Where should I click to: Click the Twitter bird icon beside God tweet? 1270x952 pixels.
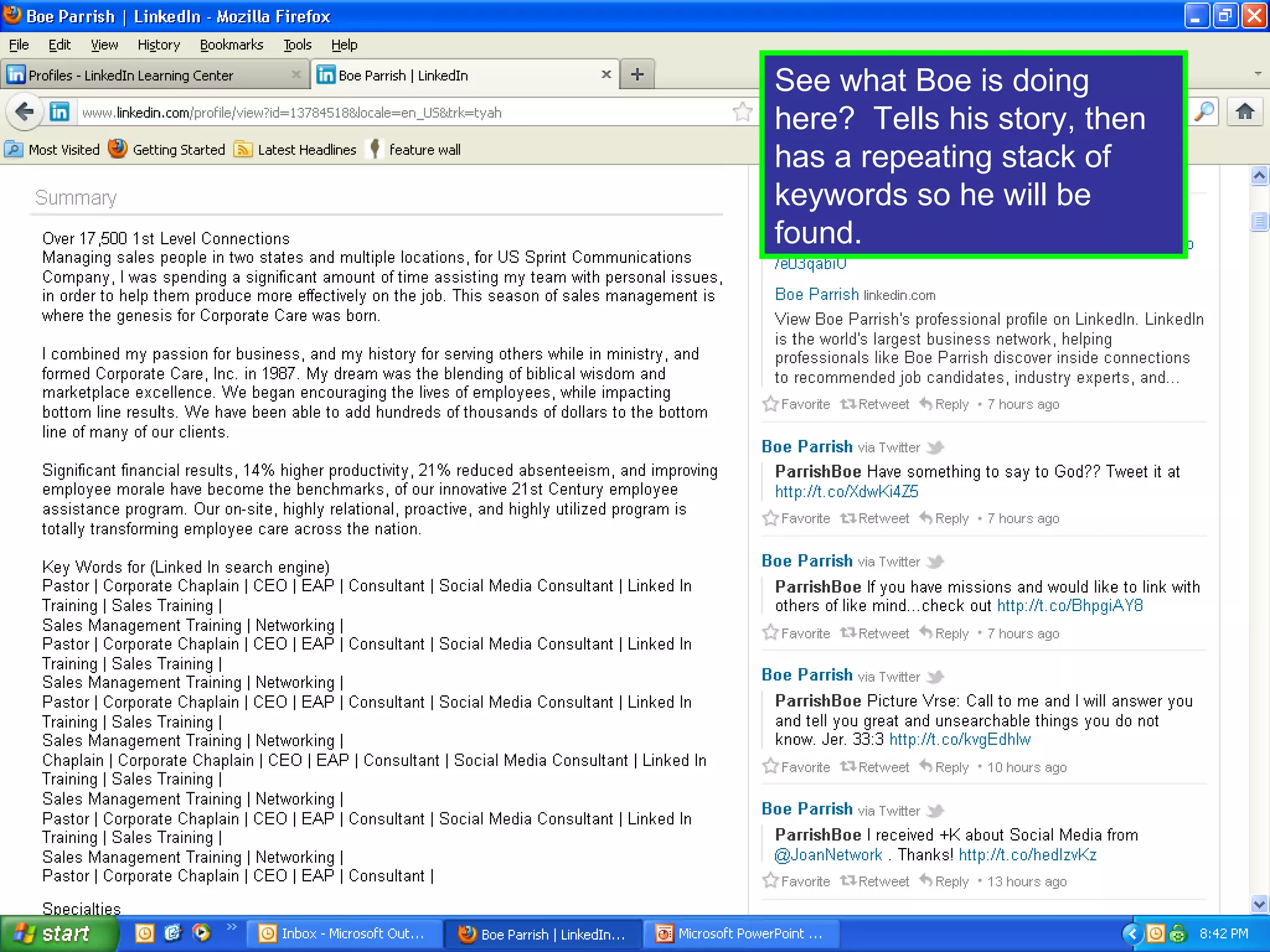click(x=935, y=447)
